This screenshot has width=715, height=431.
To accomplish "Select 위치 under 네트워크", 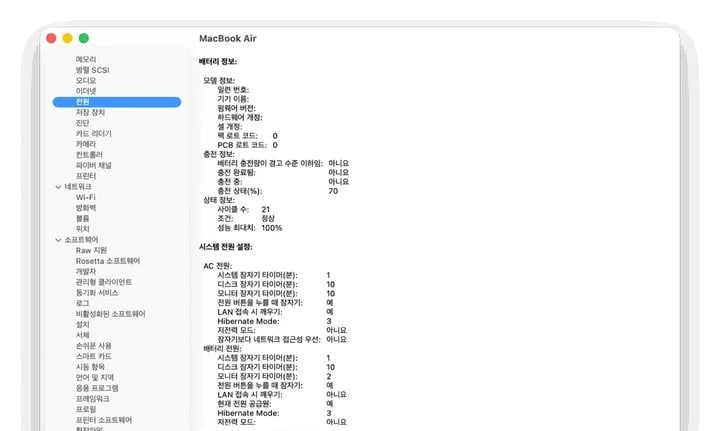I will 83,228.
